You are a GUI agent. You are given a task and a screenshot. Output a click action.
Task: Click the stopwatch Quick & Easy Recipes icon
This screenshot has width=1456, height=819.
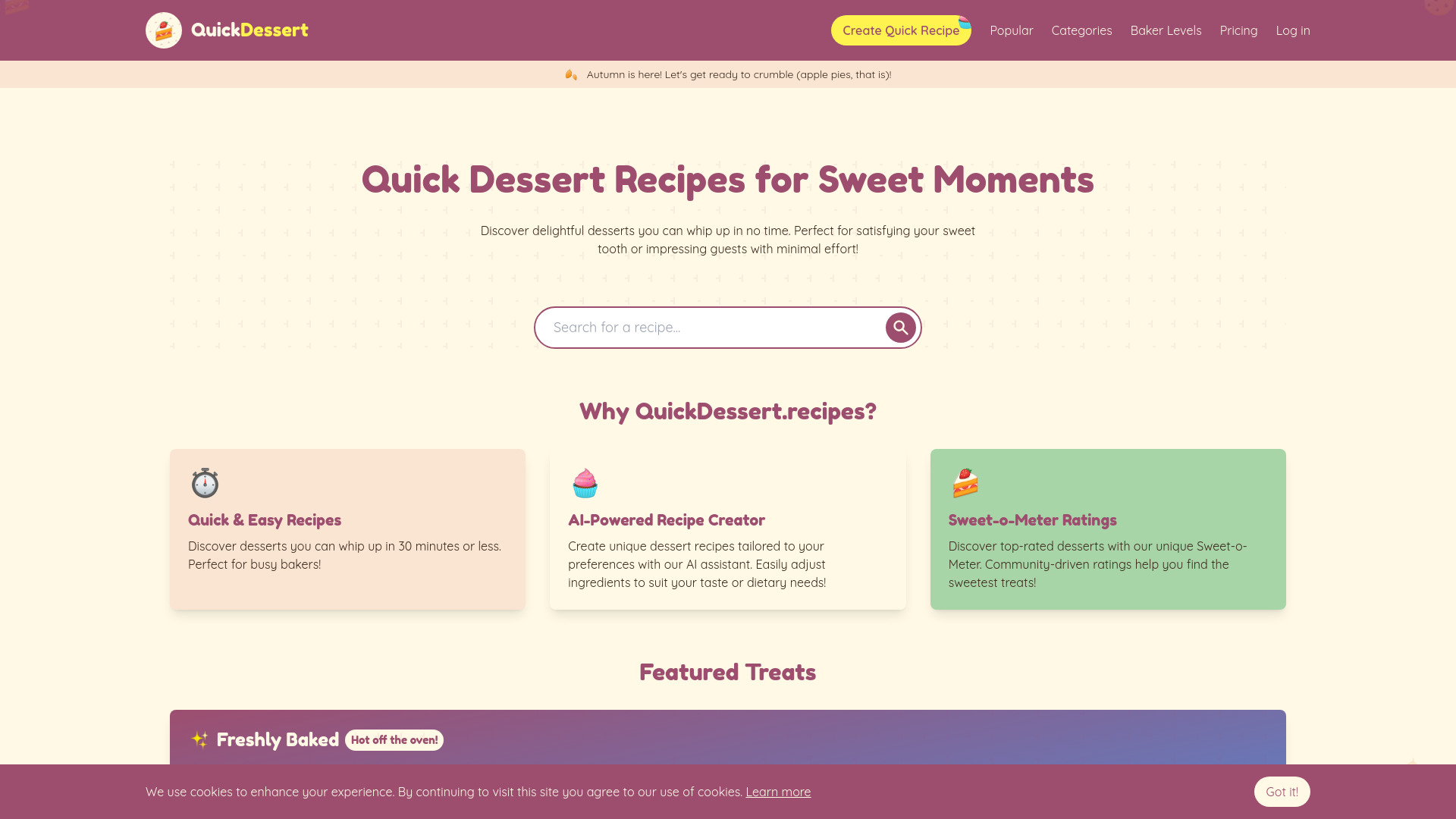pos(205,483)
